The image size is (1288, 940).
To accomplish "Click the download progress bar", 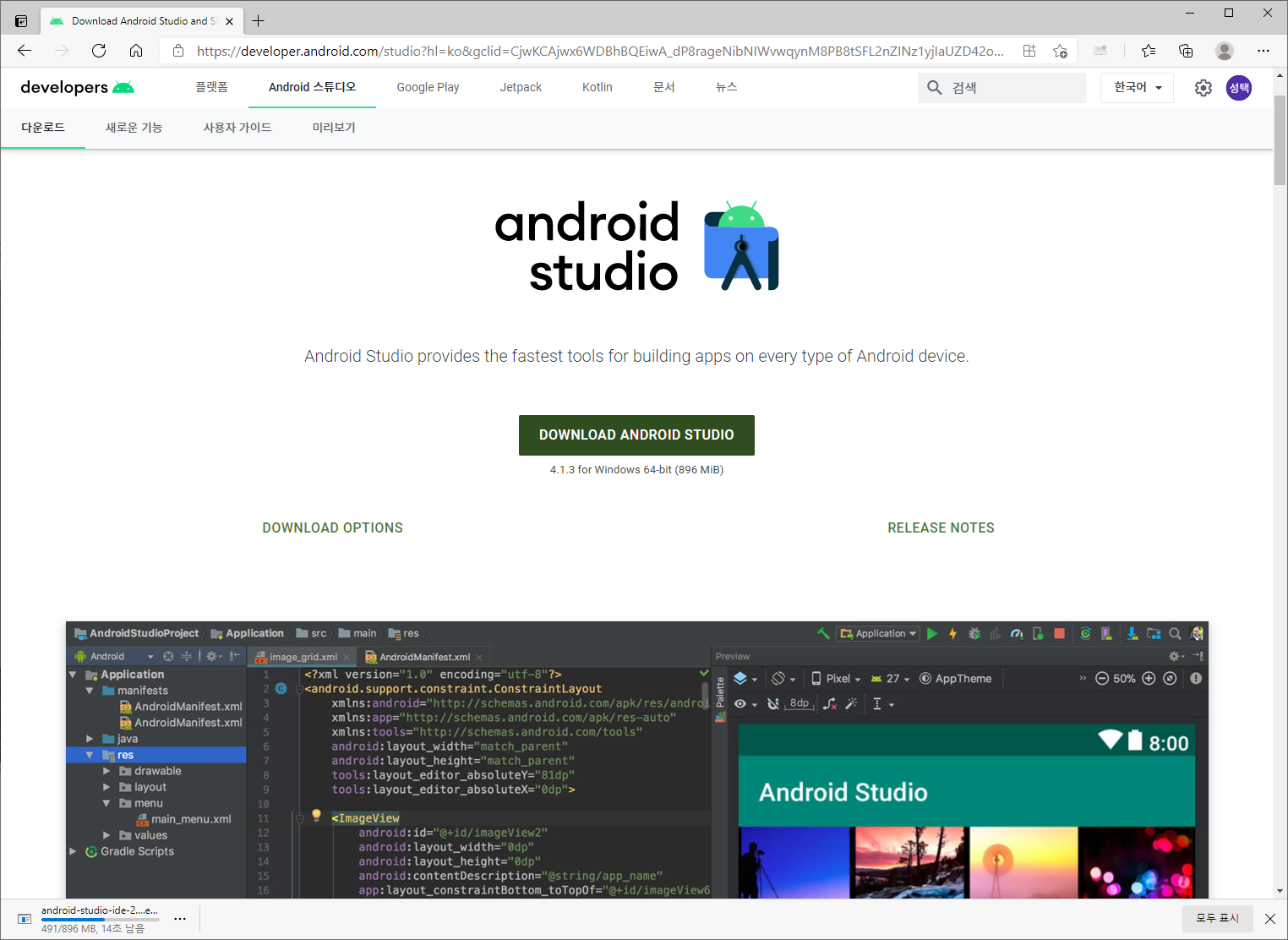I will point(100,920).
